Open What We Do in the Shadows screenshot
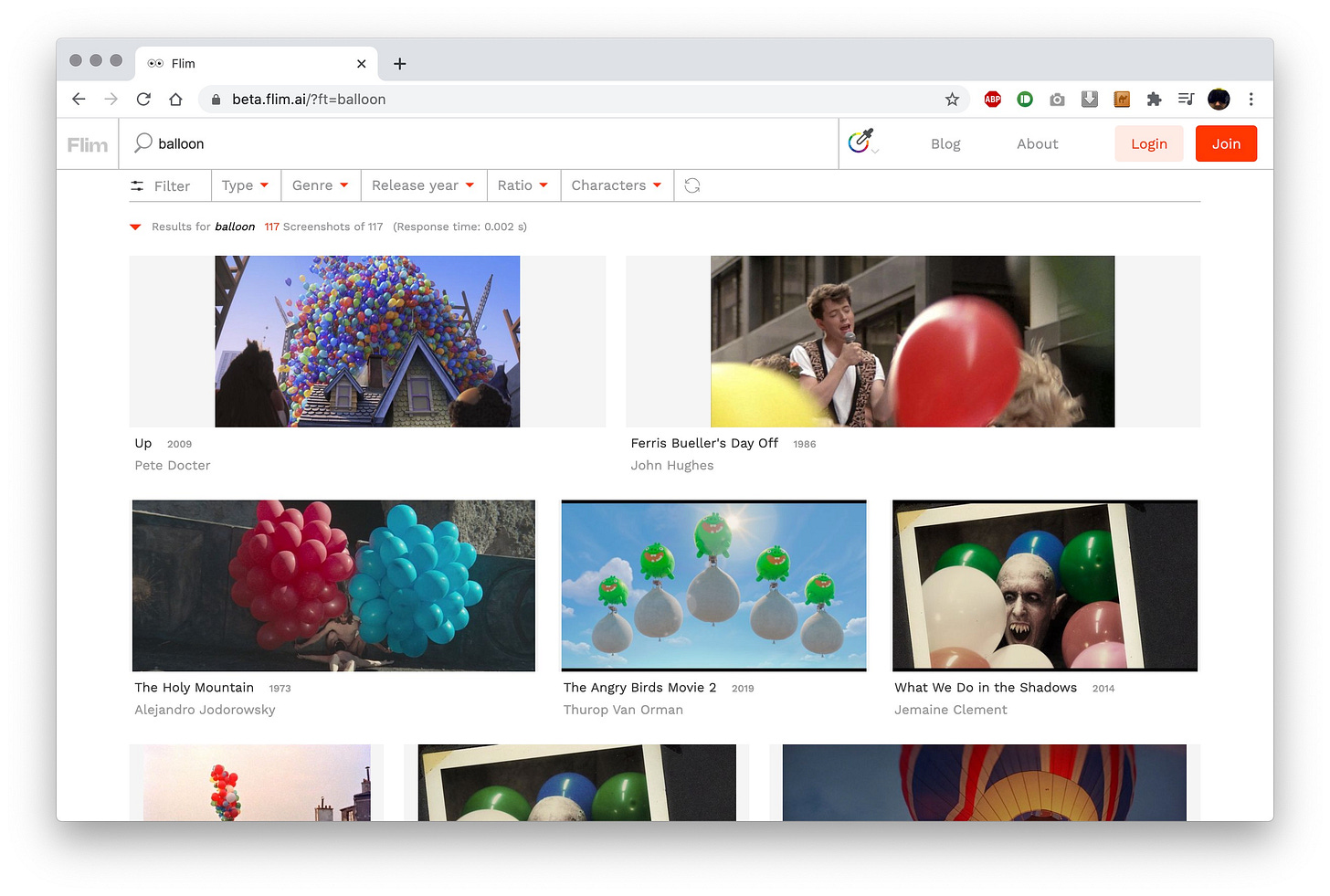The image size is (1330, 896). pos(1045,585)
